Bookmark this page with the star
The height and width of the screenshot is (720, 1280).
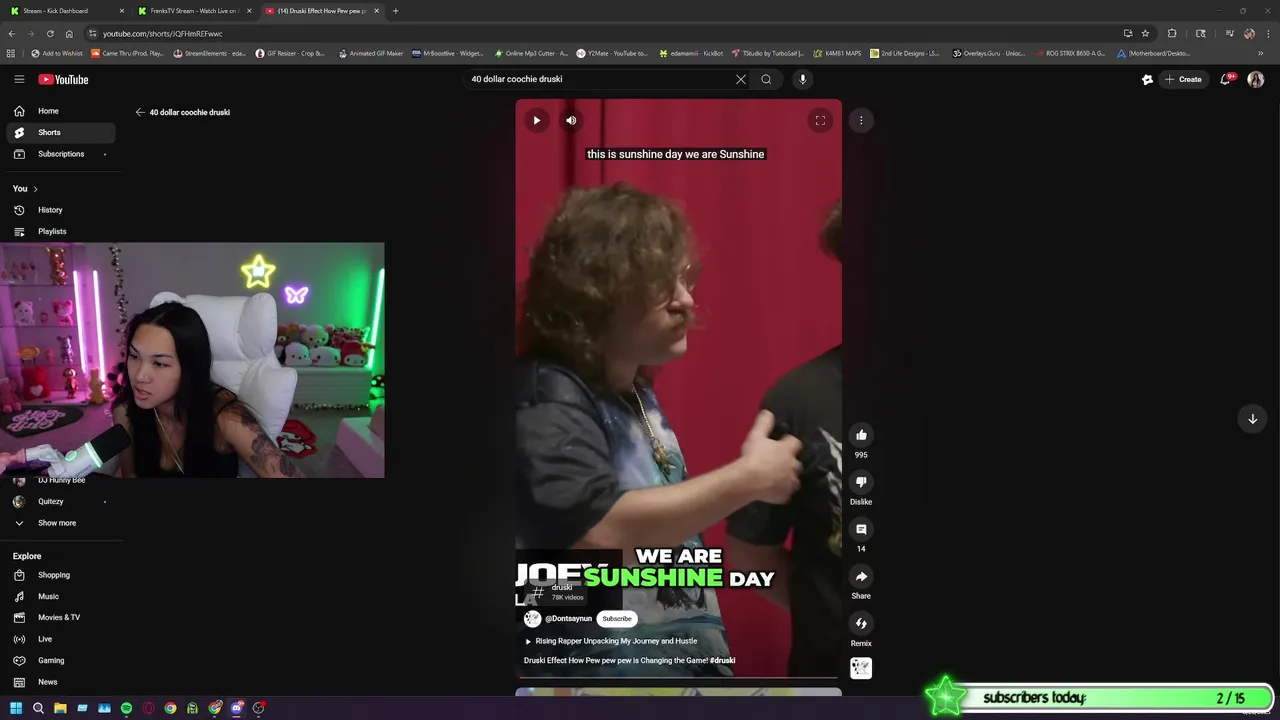point(1145,33)
